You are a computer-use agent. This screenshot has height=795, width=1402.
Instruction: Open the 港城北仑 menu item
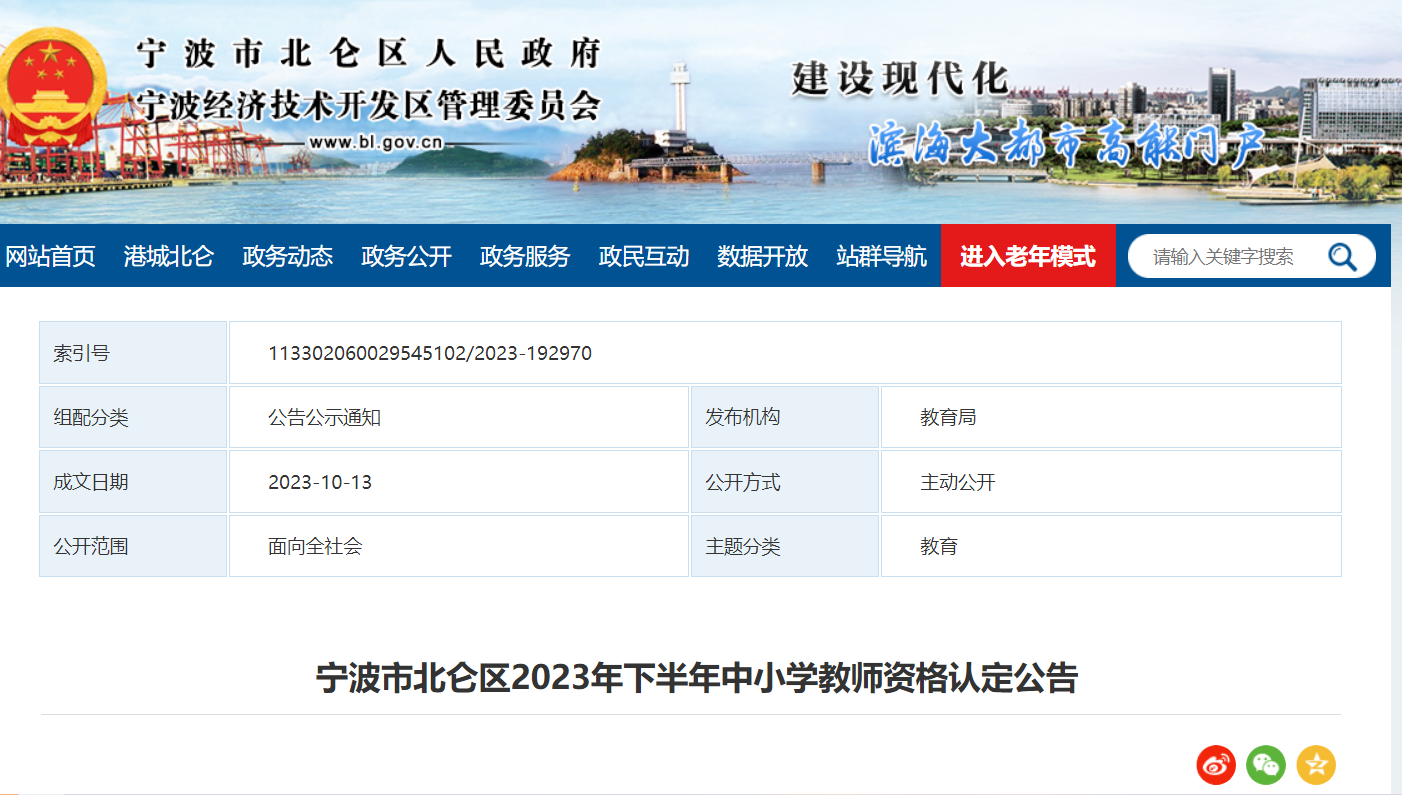pyautogui.click(x=169, y=257)
